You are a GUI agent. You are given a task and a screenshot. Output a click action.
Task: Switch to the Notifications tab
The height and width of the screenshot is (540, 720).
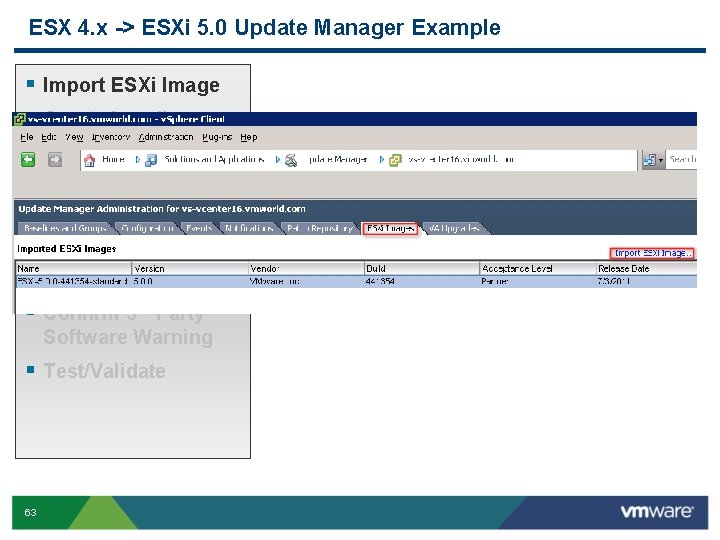click(249, 228)
